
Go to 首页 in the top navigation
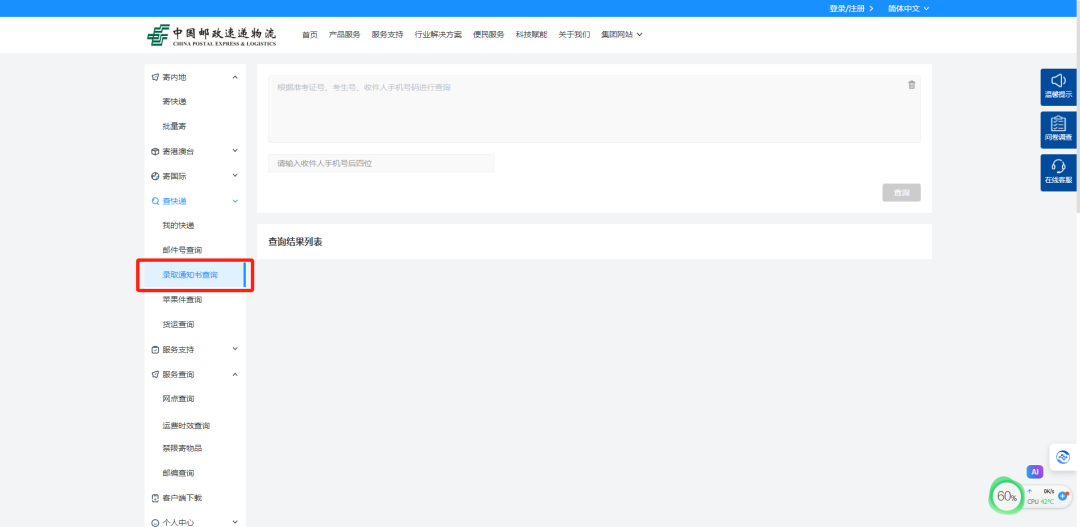pyautogui.click(x=310, y=34)
